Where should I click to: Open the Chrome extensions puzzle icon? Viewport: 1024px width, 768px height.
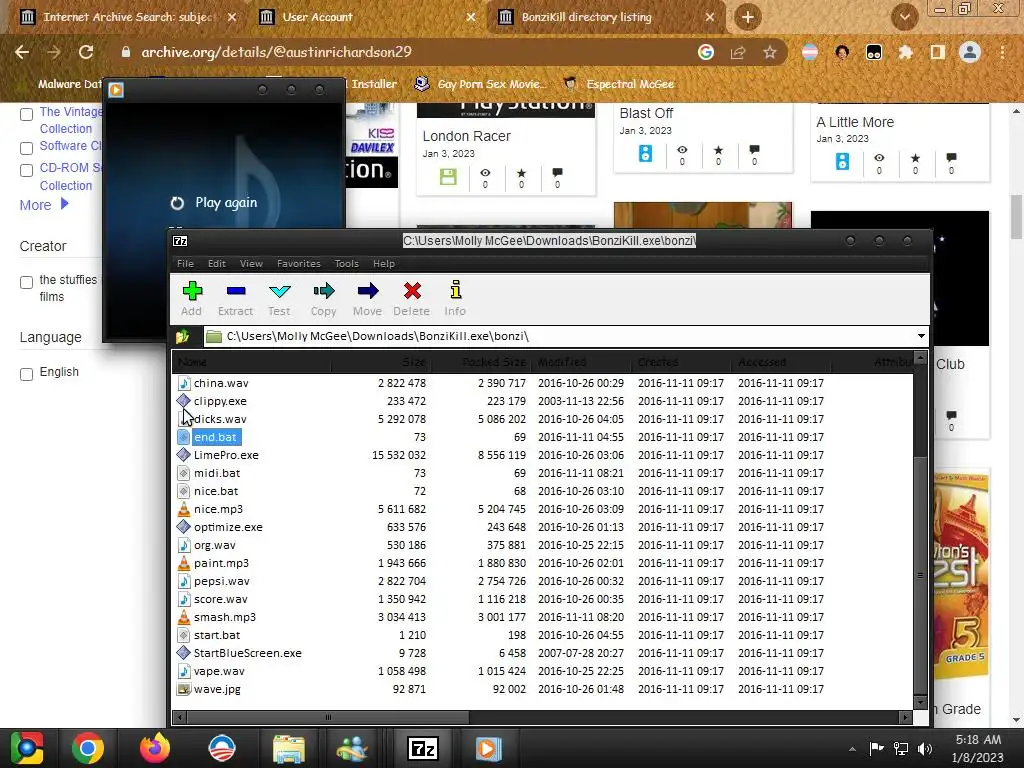click(906, 52)
